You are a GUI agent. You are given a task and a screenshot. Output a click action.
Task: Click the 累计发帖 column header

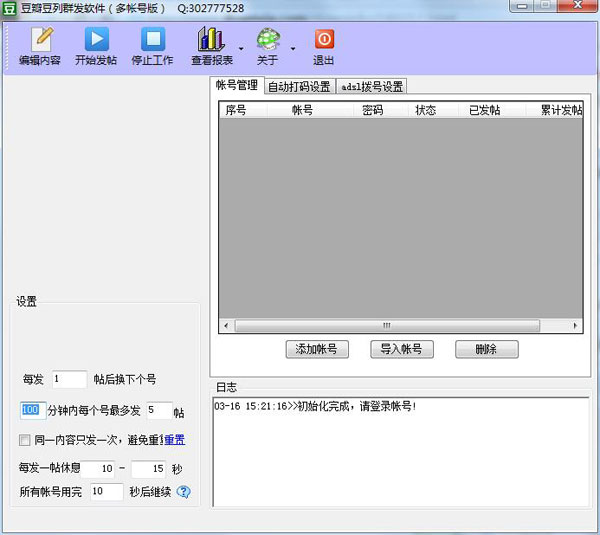pos(554,110)
